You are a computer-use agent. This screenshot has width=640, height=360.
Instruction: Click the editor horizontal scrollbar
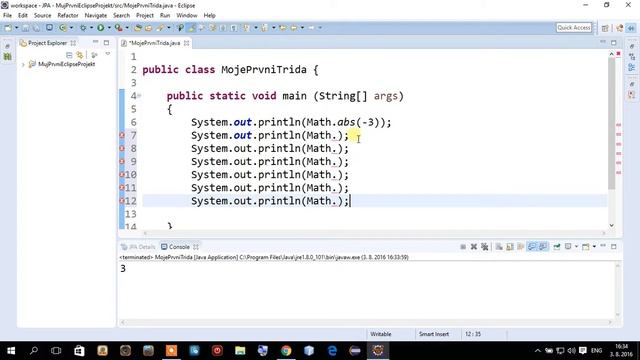click(x=374, y=233)
